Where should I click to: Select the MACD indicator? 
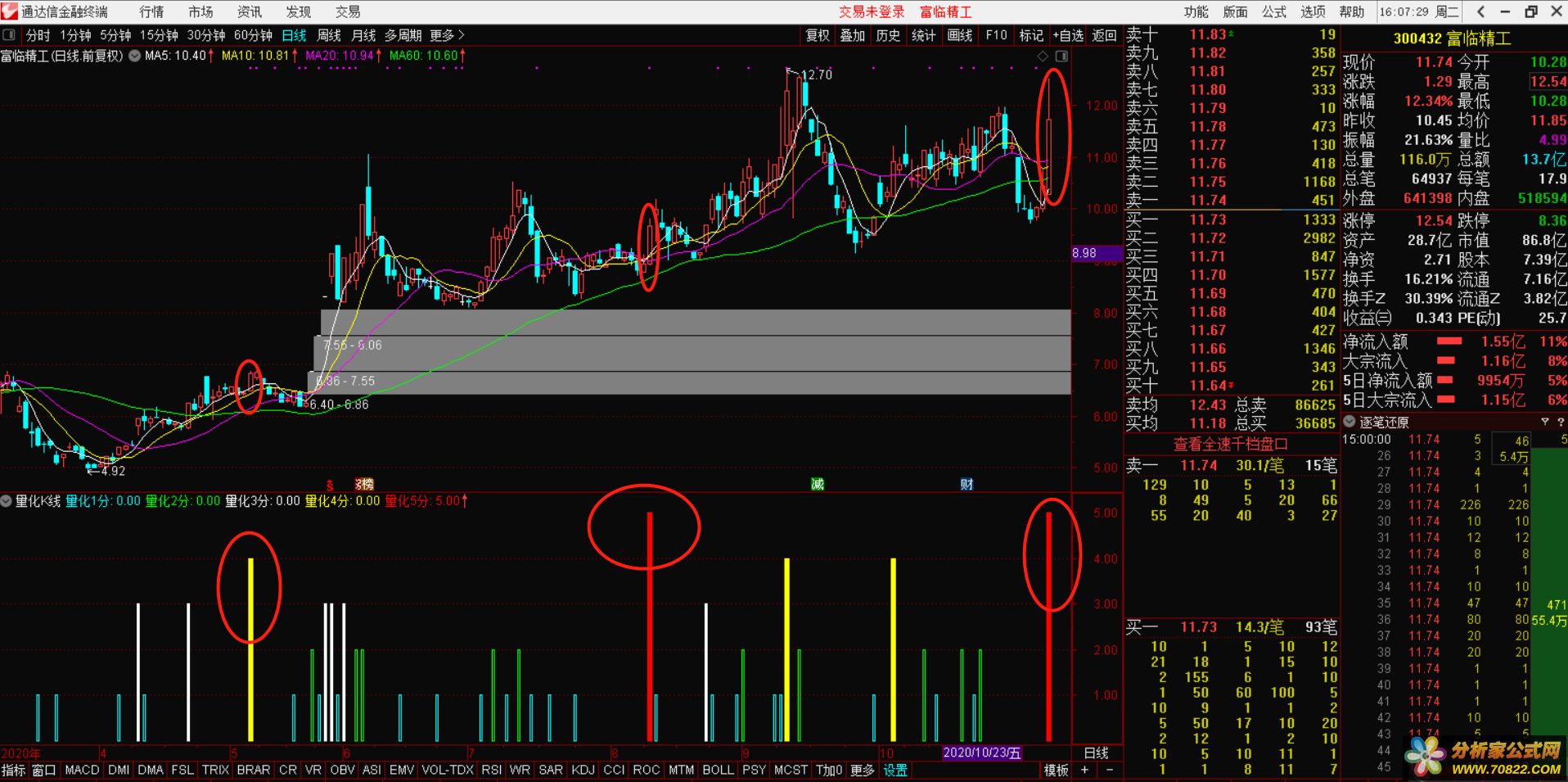(x=82, y=770)
